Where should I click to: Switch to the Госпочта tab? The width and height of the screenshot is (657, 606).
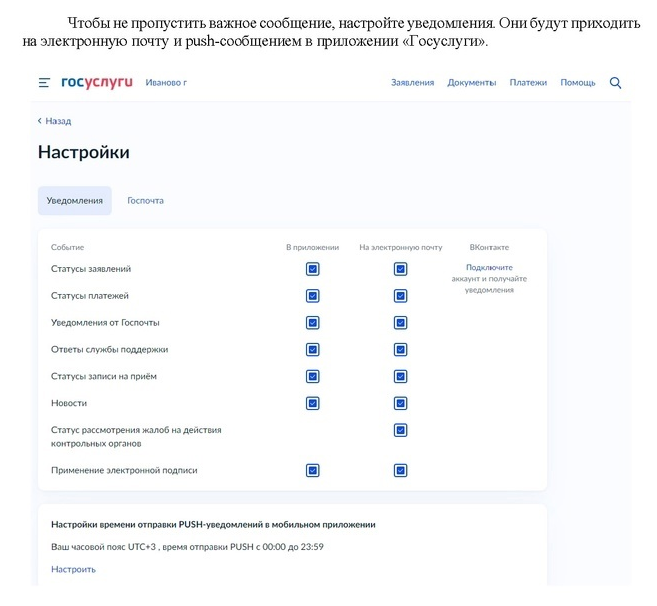tap(145, 201)
